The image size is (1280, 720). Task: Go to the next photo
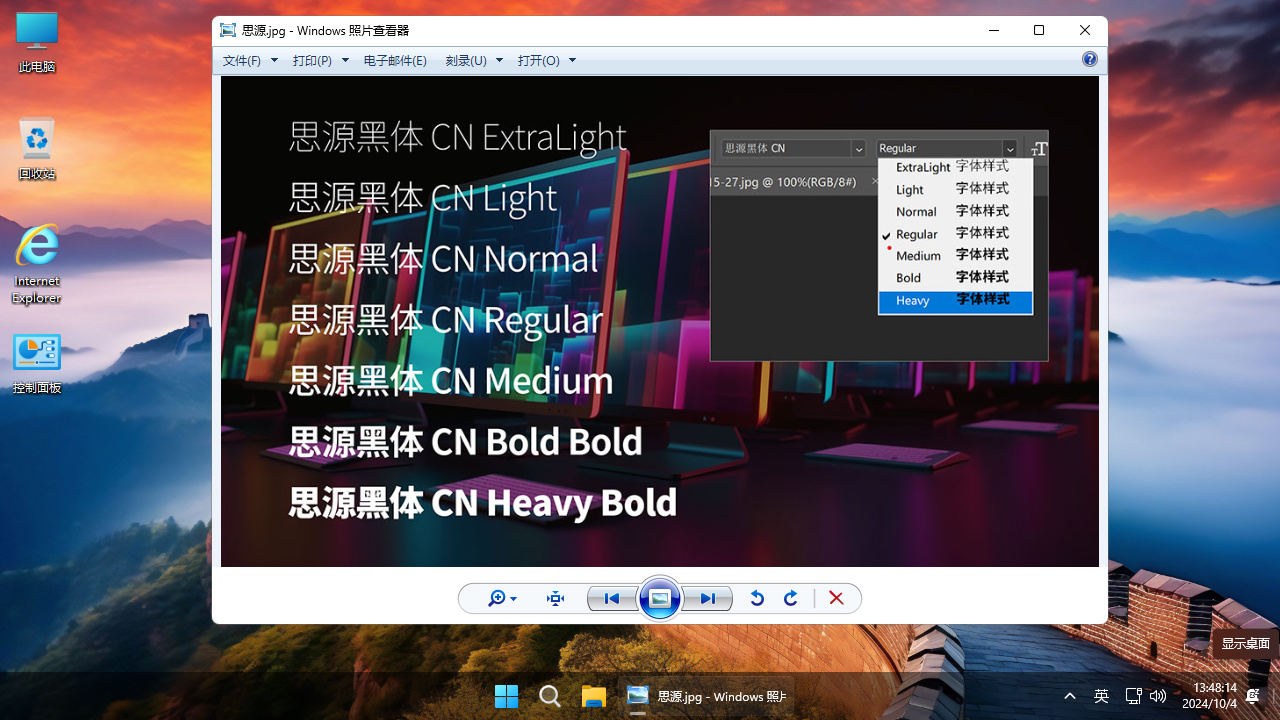[x=708, y=598]
